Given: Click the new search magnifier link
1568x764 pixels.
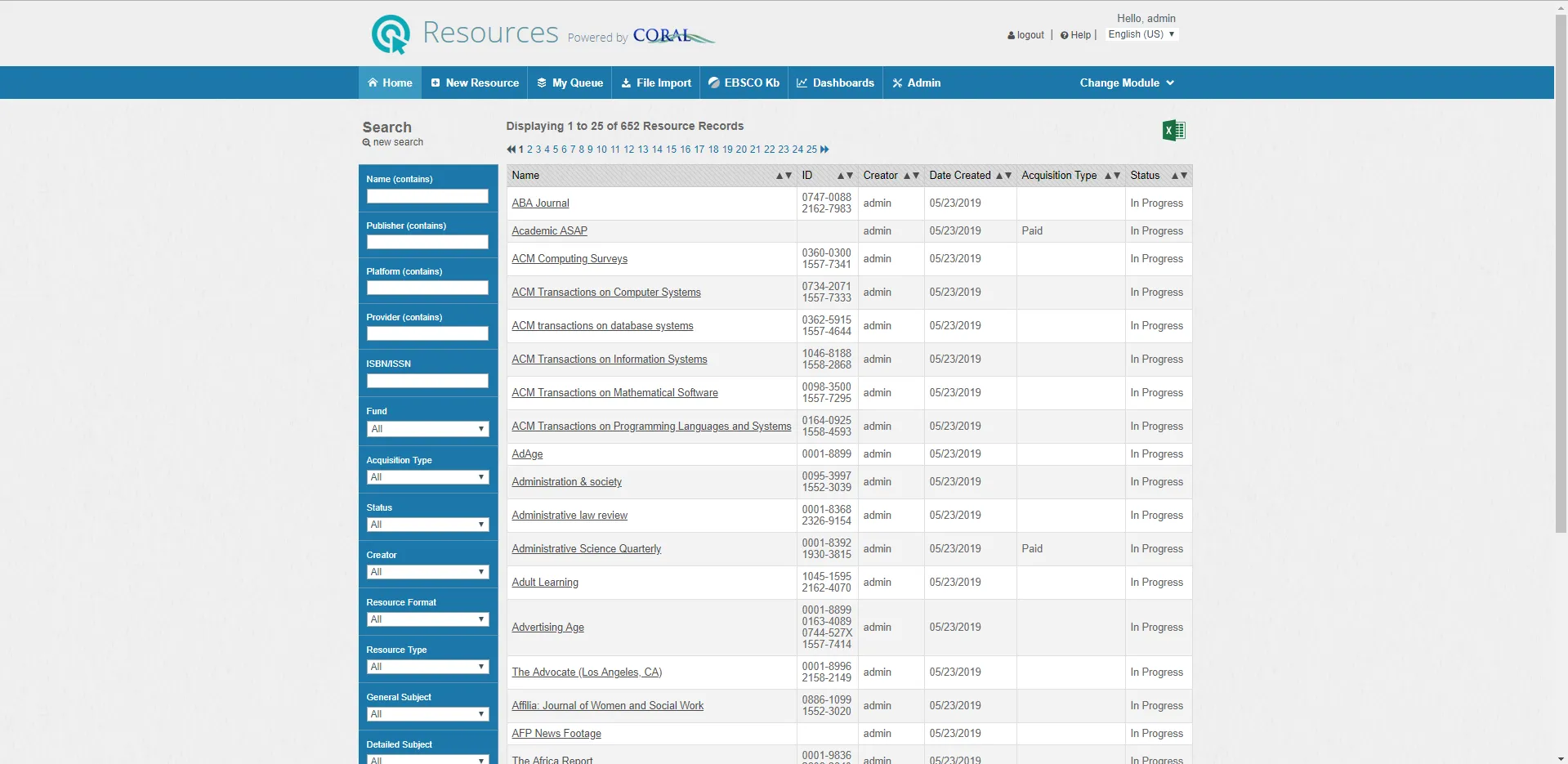Looking at the screenshot, I should tap(393, 142).
